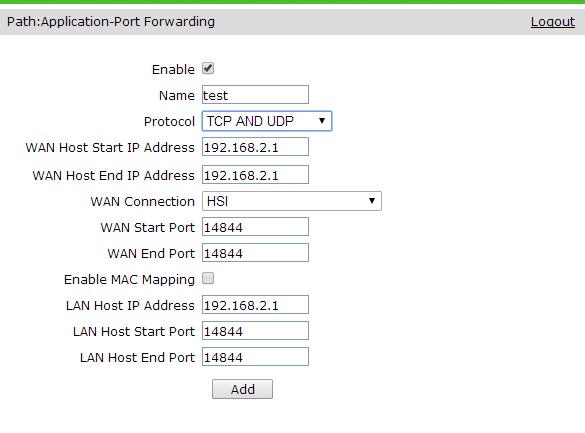585x433 pixels.
Task: Uncheck the Enable checkbox
Action: [208, 69]
